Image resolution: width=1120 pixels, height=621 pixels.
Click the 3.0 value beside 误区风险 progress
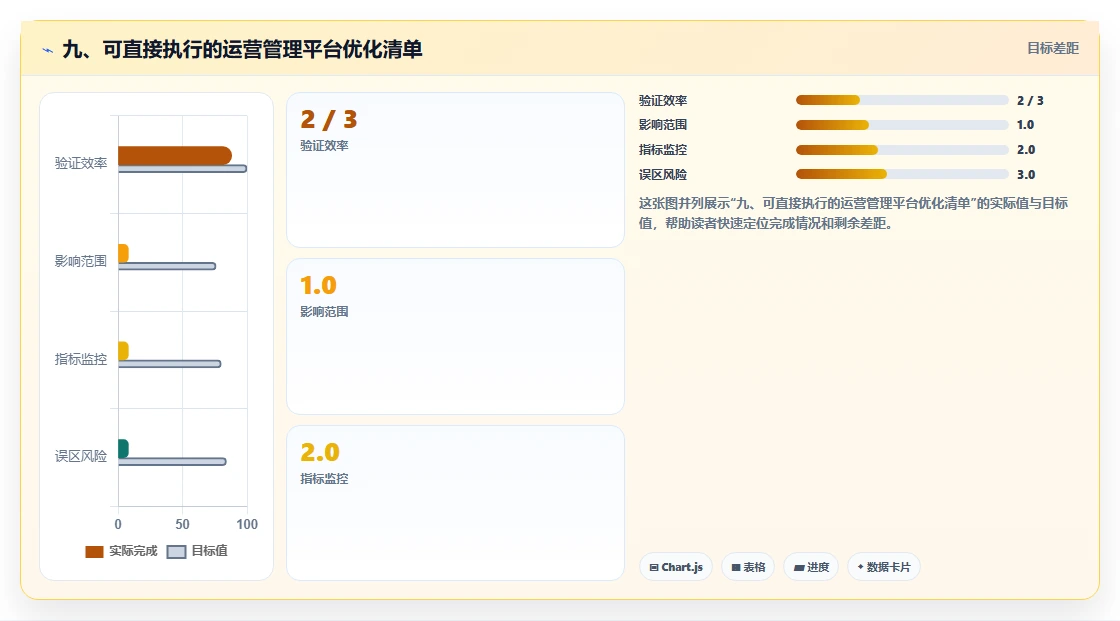(x=1026, y=174)
